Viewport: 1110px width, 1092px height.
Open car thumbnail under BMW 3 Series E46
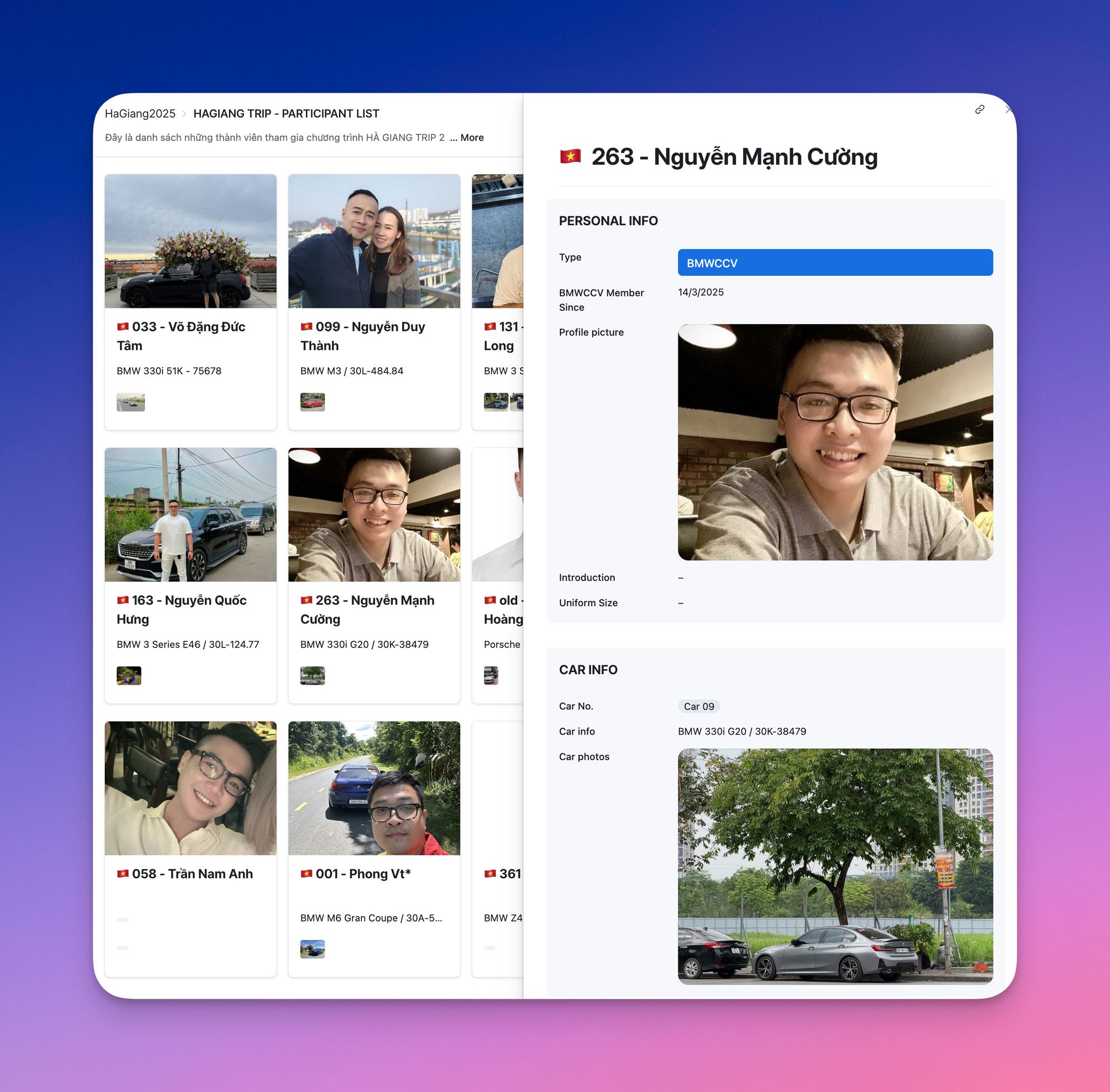click(129, 676)
